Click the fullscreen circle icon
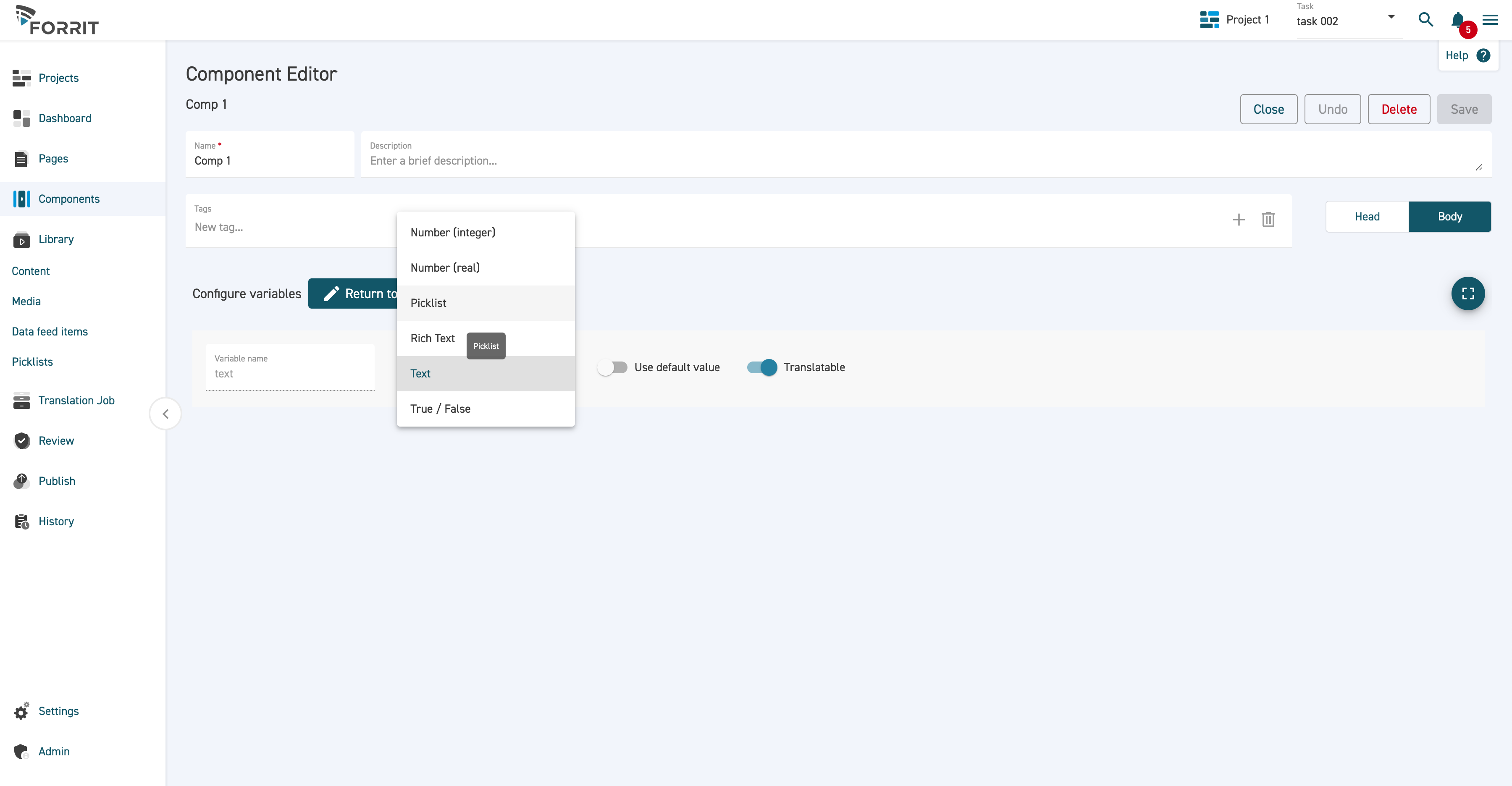Screen dimensions: 1512x786 click(1468, 293)
